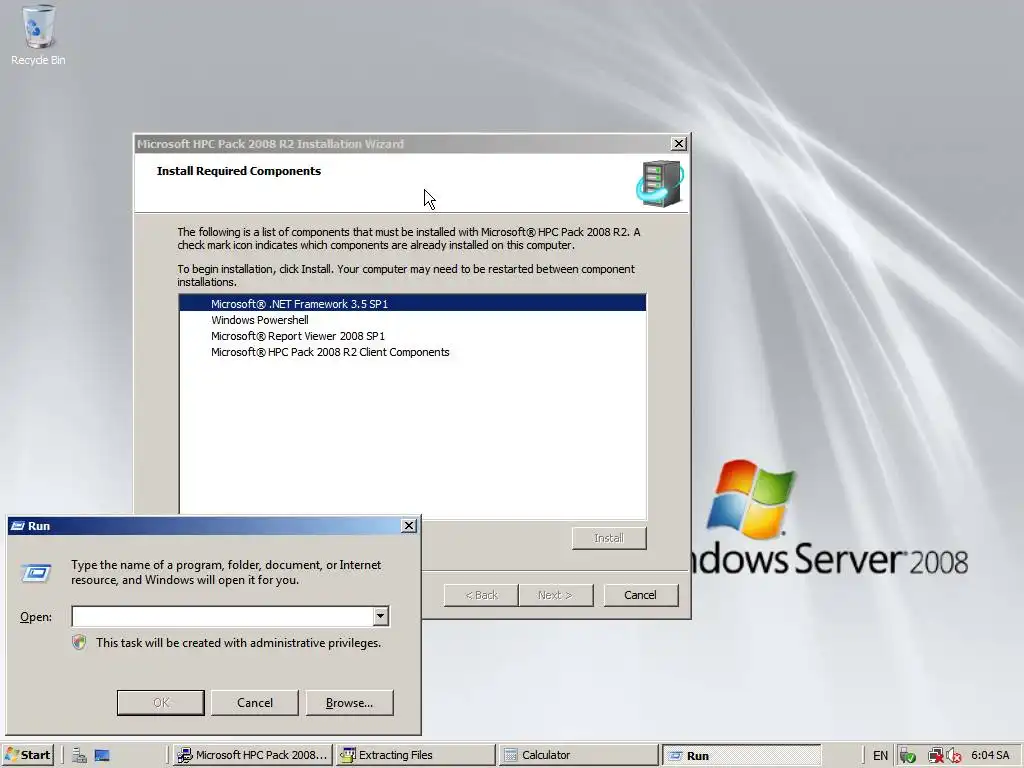The image size is (1024, 768).
Task: Switch to Microsoft HPC Pack 2008 taskbar item
Action: (253, 755)
